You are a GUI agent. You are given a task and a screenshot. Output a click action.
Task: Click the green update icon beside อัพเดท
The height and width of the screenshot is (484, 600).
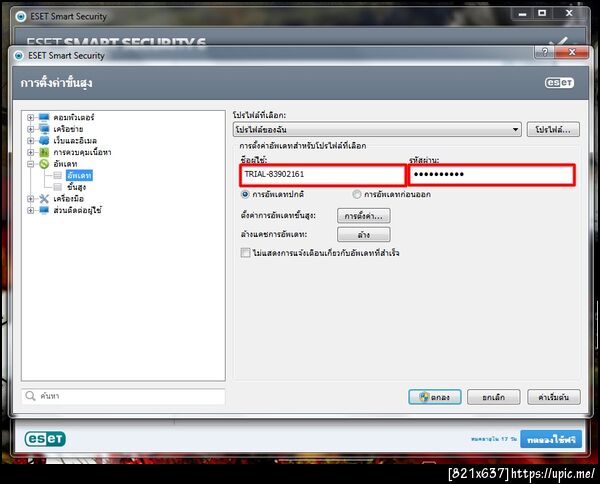click(x=44, y=164)
